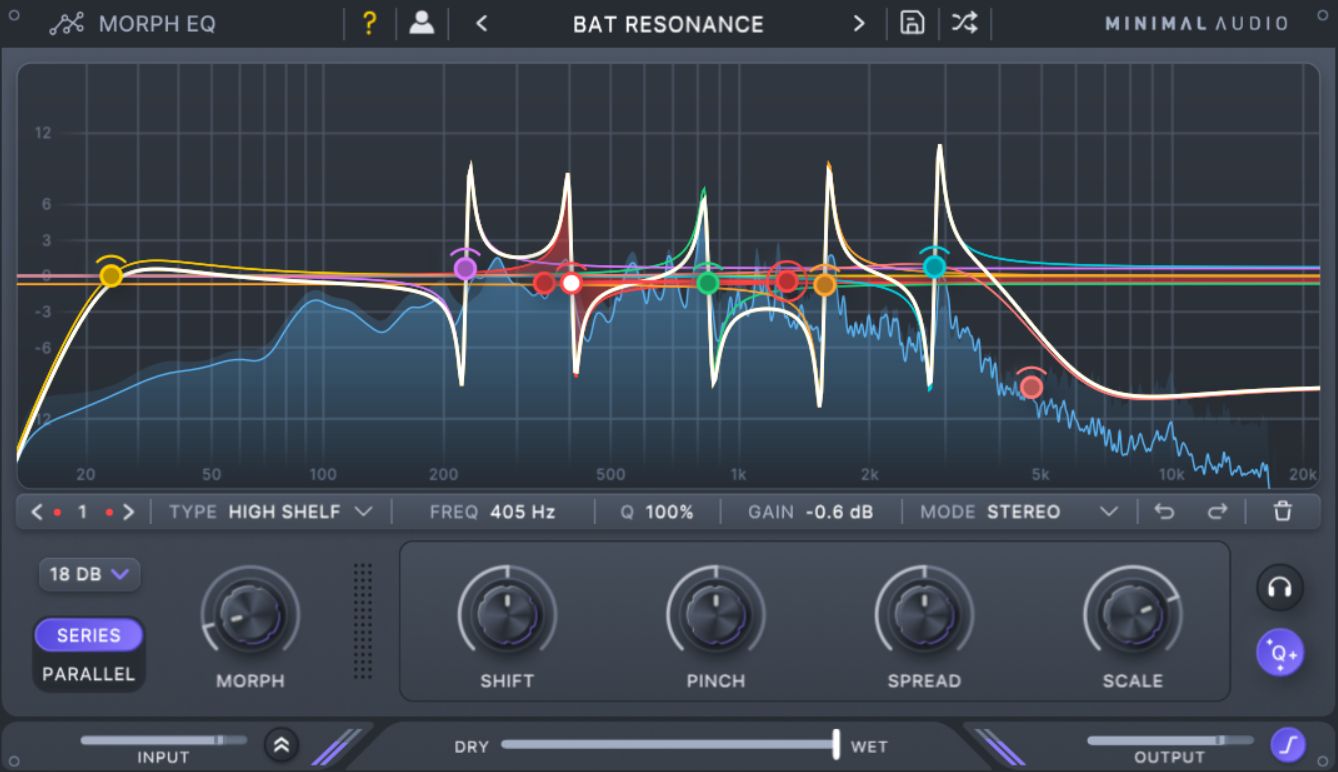
Task: Edit the FREQ 405 Hz value
Action: (x=522, y=512)
